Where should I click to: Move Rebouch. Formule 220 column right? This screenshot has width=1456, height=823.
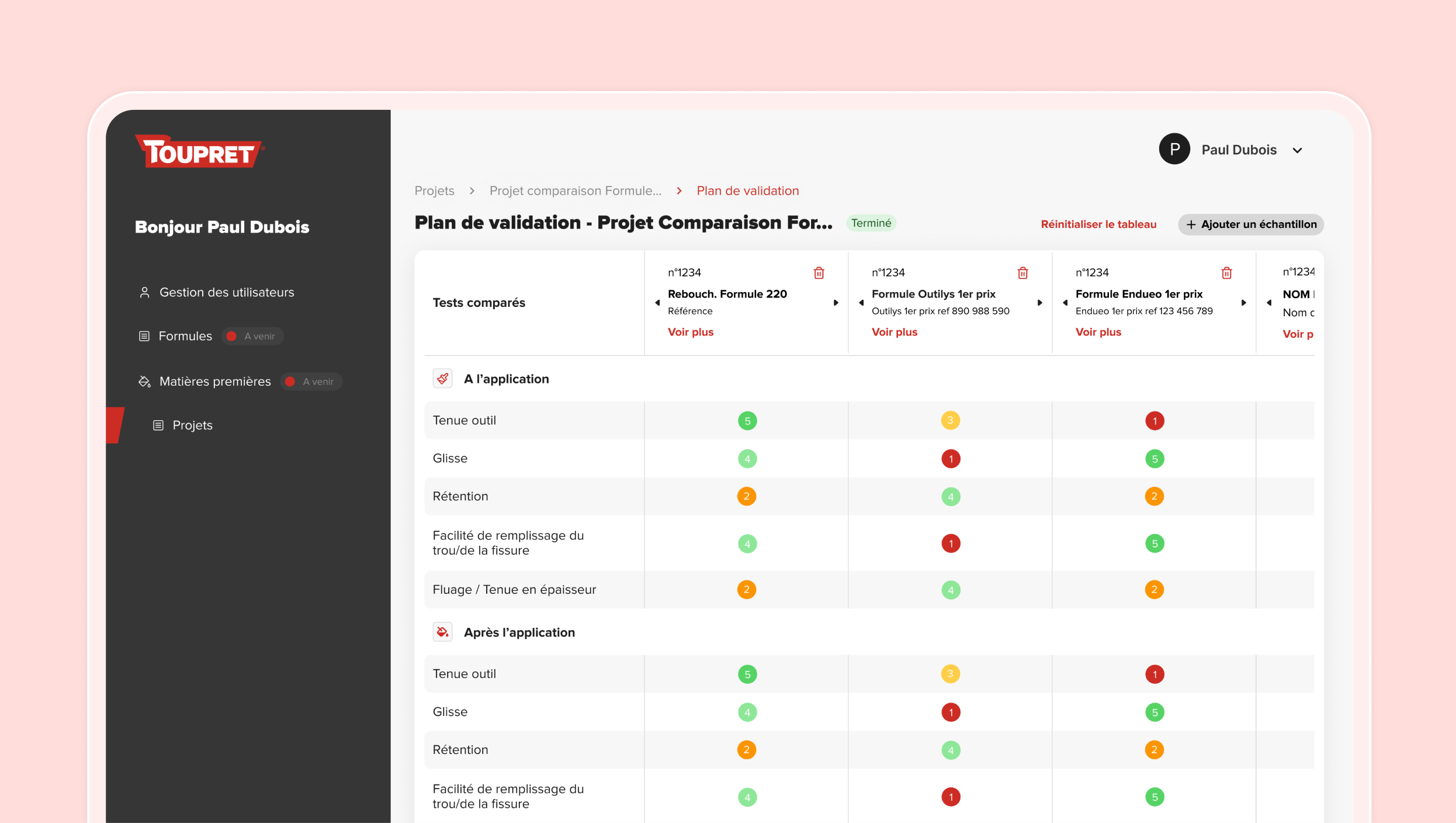836,303
